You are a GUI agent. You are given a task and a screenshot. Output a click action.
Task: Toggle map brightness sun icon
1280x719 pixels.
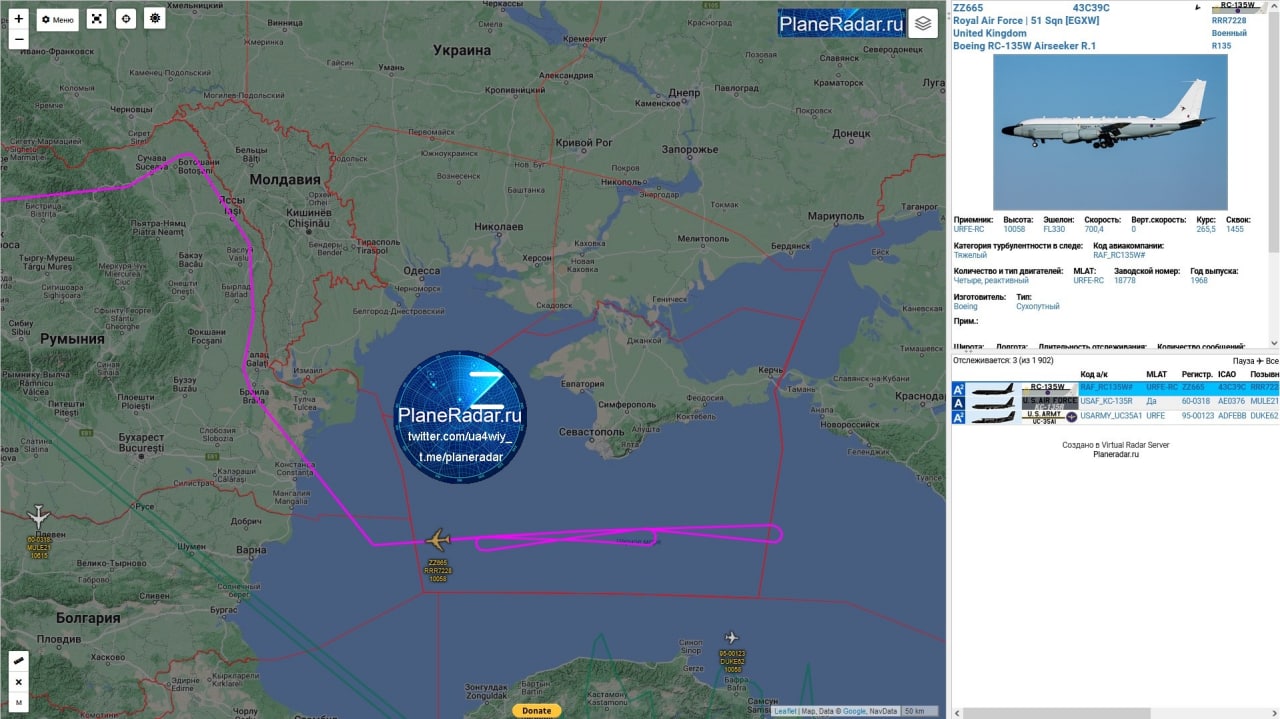(x=154, y=19)
